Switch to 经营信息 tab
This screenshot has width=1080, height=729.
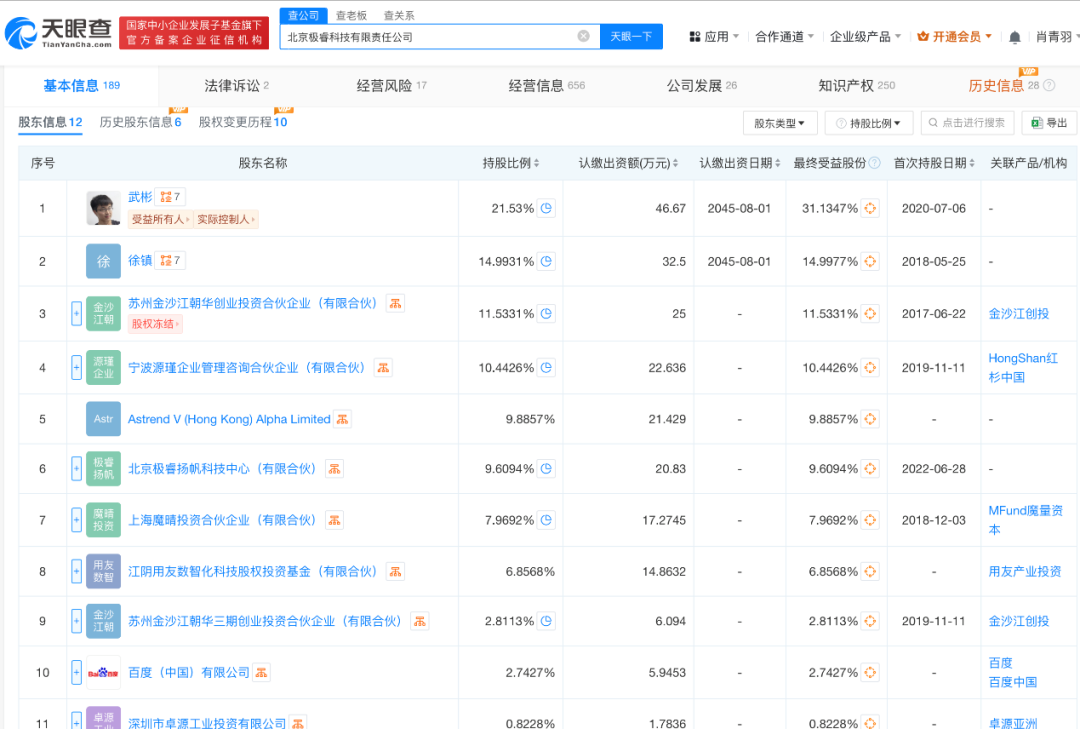[546, 85]
